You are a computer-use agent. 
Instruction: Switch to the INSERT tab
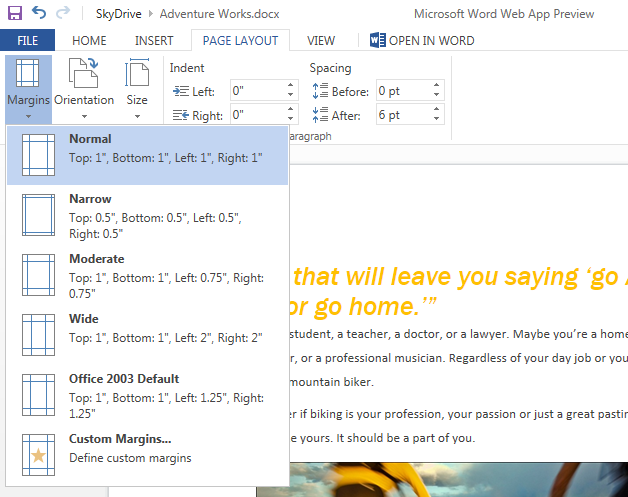pos(154,41)
